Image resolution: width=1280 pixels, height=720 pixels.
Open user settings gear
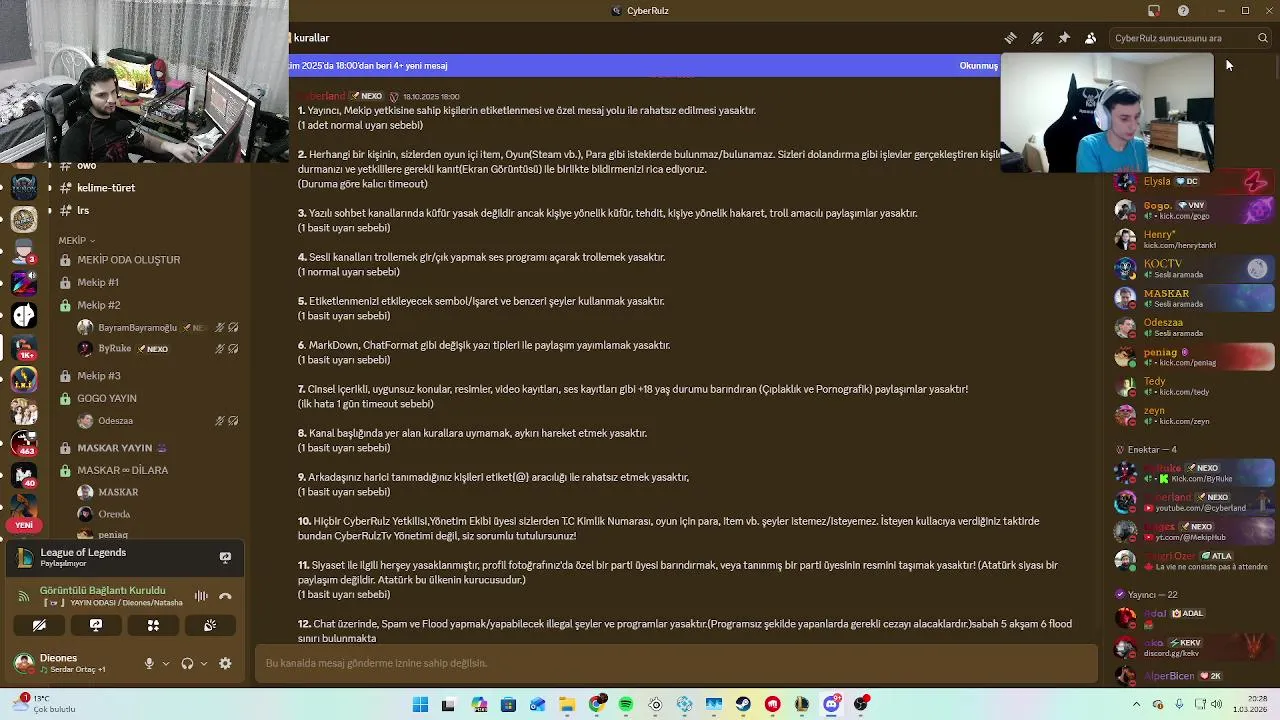point(225,663)
